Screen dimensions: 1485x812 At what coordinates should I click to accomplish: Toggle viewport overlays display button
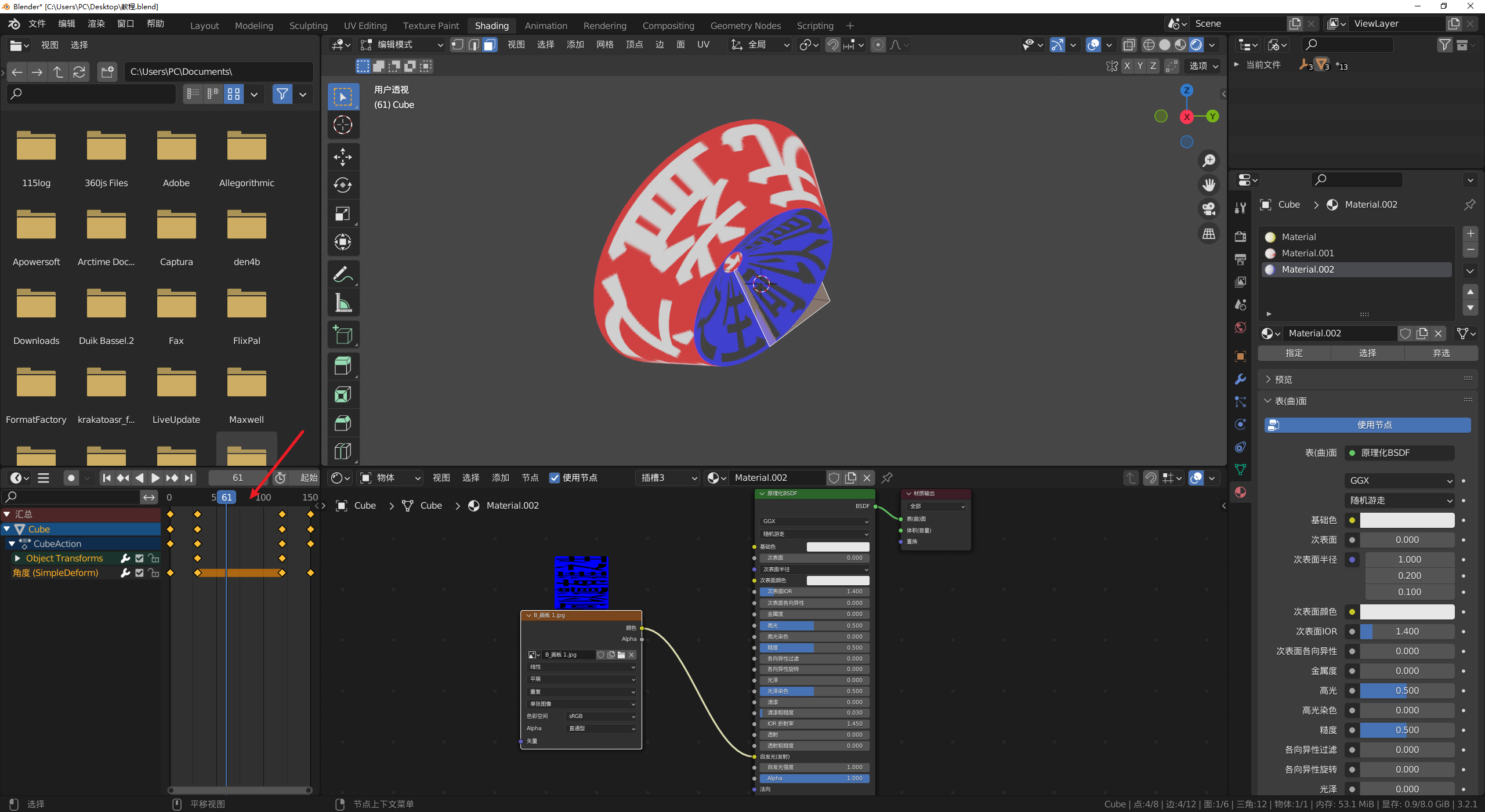click(1093, 45)
